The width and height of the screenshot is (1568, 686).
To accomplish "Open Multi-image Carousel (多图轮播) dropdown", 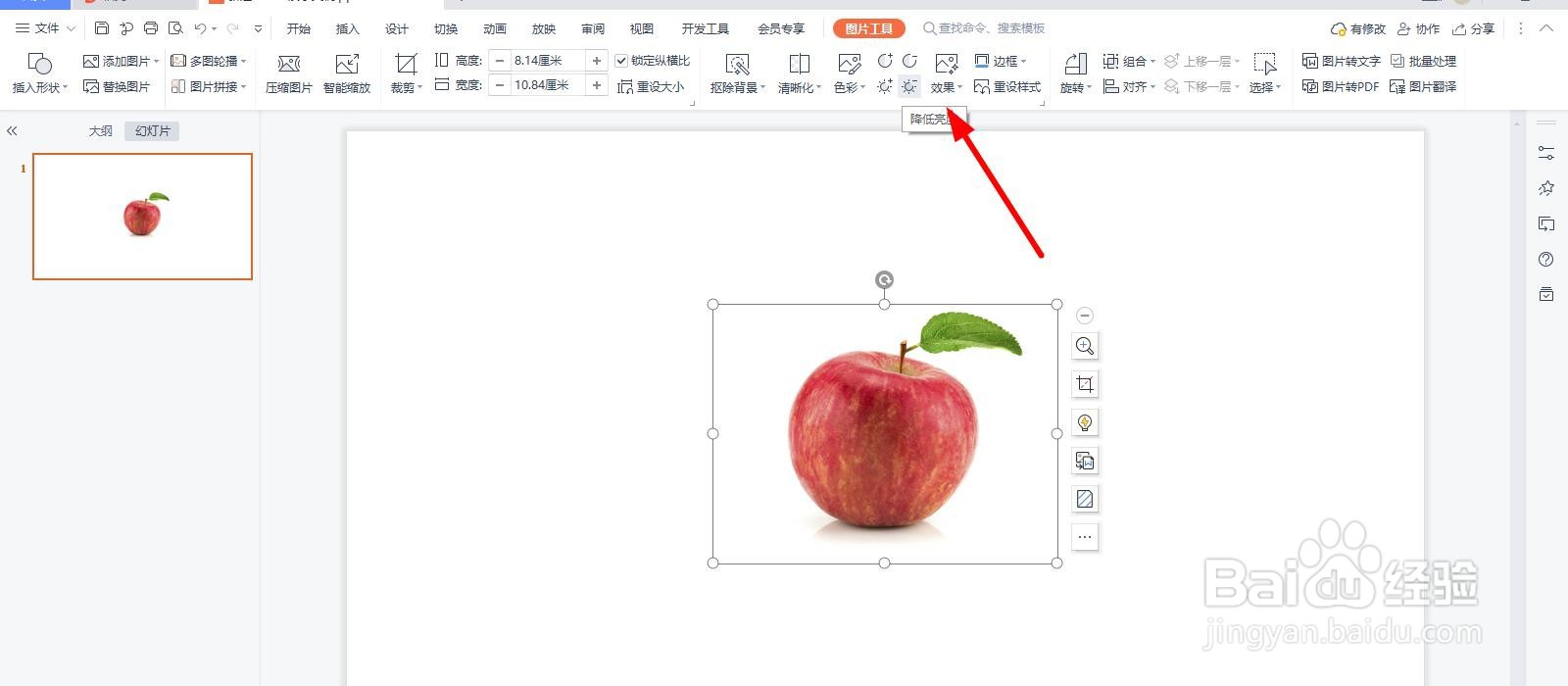I will pos(209,61).
